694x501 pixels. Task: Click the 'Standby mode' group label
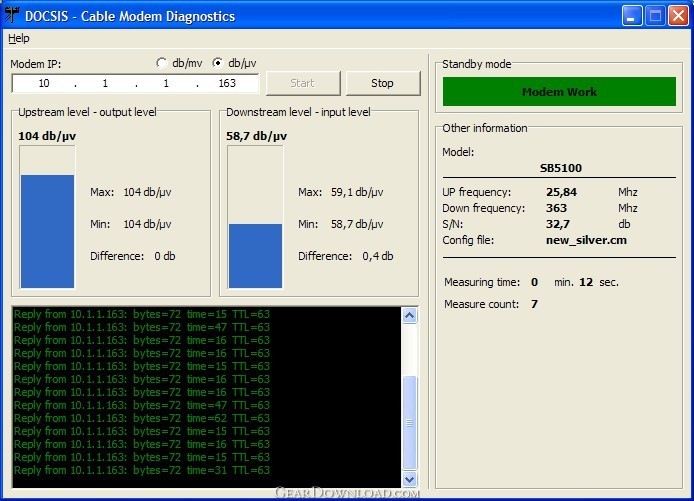(477, 65)
